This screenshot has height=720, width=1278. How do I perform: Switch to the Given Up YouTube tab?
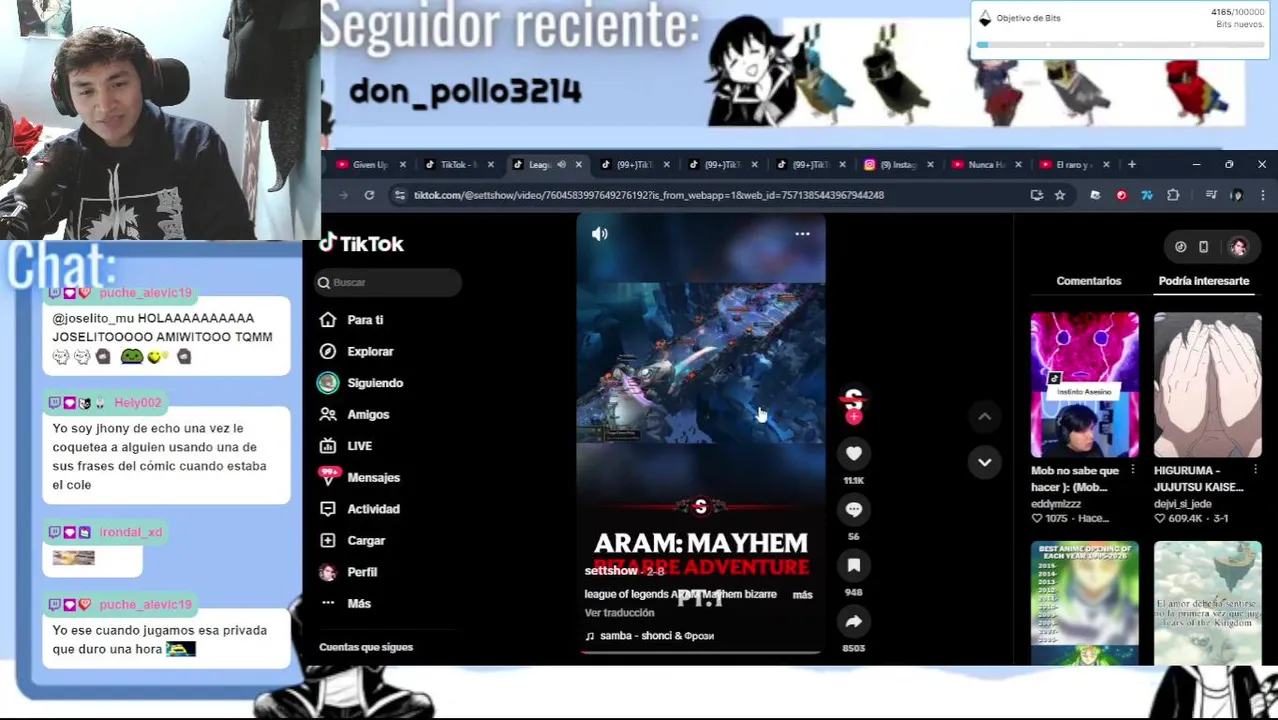[x=362, y=165]
